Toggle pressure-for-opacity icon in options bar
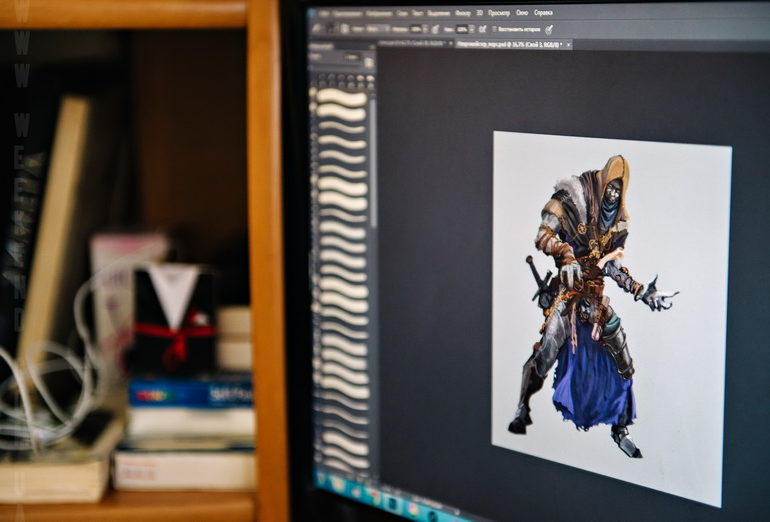The width and height of the screenshot is (770, 522). pos(435,29)
